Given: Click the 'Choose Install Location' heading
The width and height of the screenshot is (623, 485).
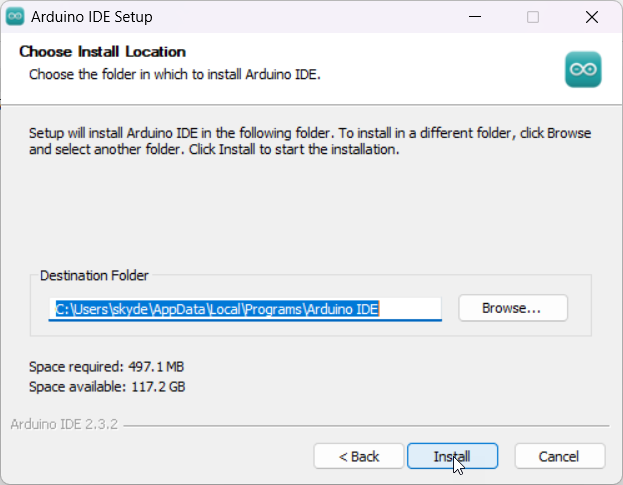Looking at the screenshot, I should point(103,52).
